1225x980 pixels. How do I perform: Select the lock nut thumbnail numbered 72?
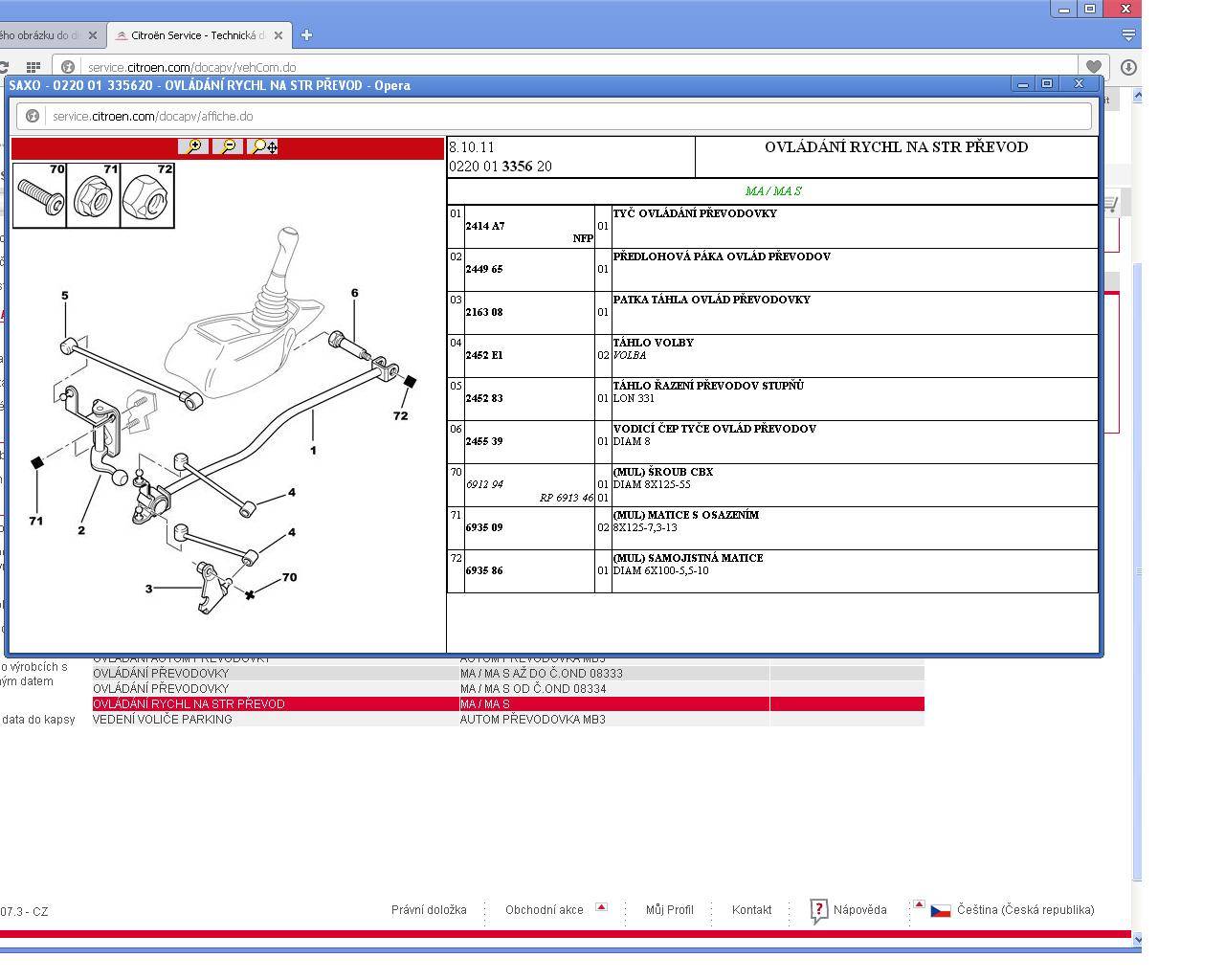pyautogui.click(x=147, y=195)
